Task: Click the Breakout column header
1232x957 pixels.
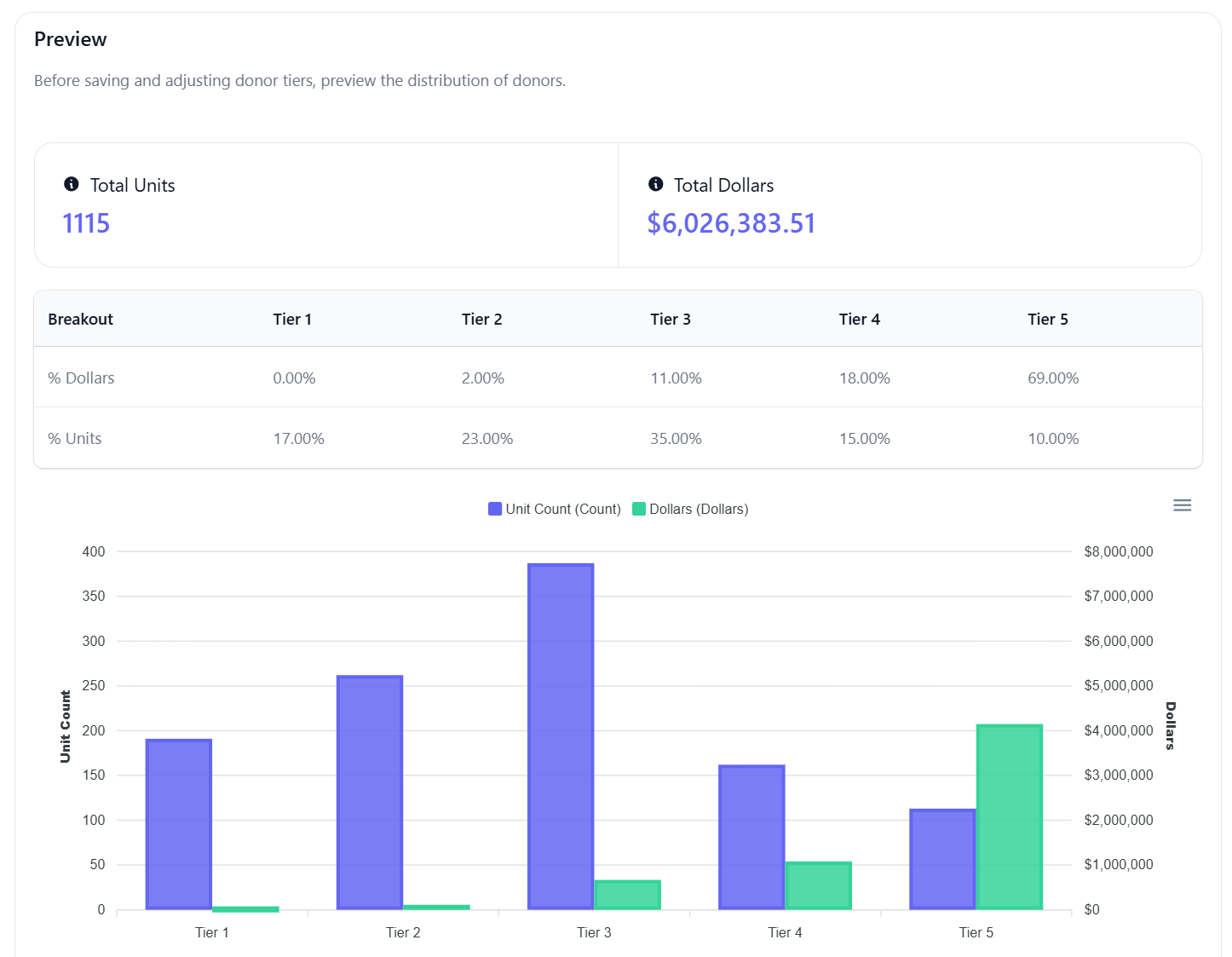Action: 81,320
